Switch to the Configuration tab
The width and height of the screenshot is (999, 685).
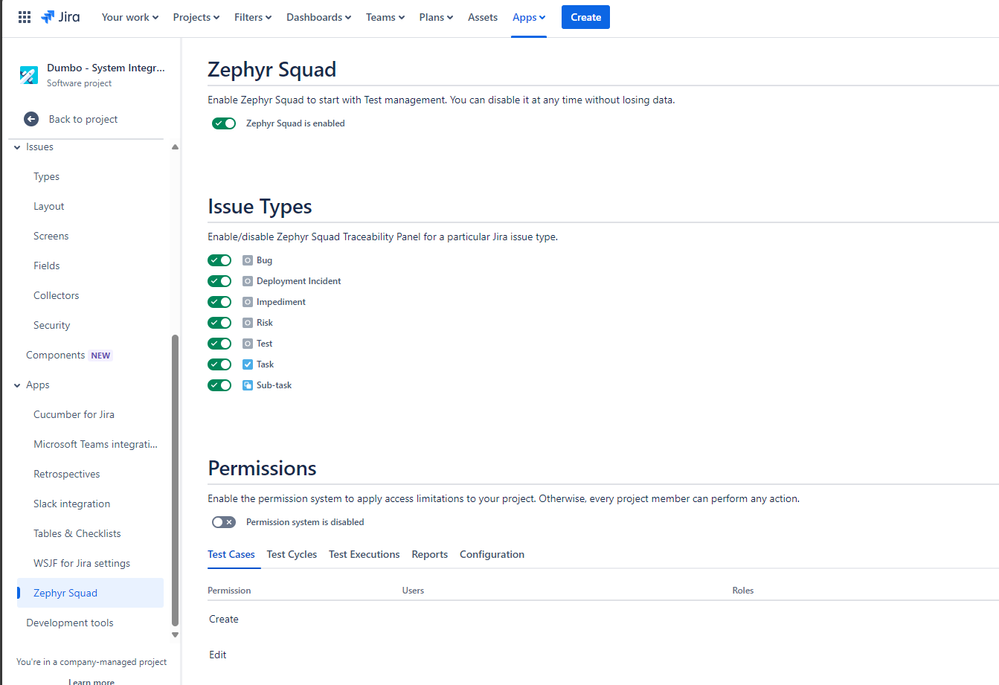click(x=492, y=554)
